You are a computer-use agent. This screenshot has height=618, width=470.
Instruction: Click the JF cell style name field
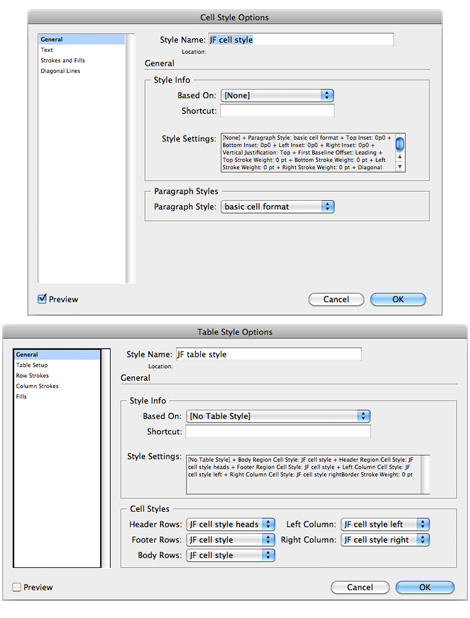(x=300, y=40)
